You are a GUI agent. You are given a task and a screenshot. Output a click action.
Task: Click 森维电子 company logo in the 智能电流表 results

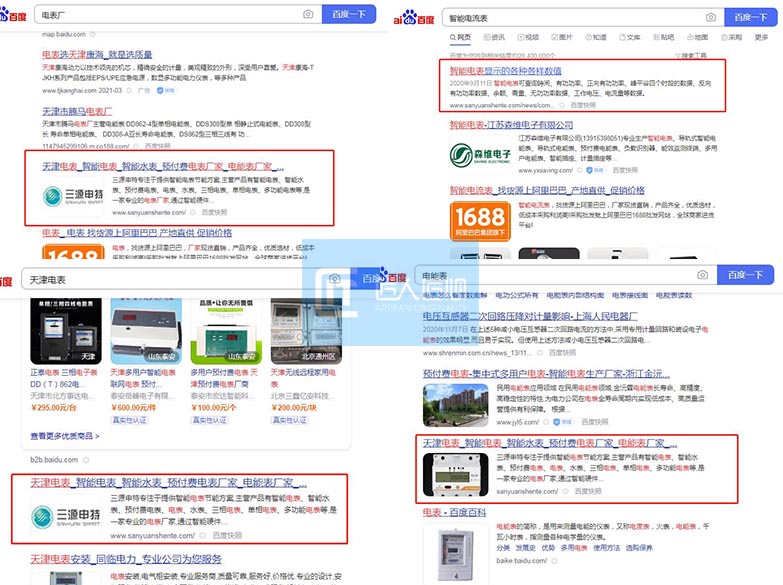click(x=480, y=154)
